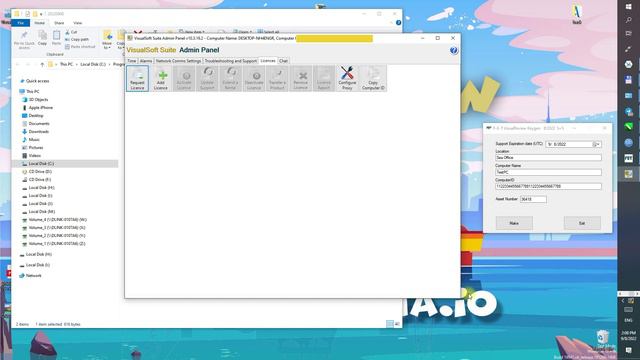Click the taskbar clock showing the time and date

tap(629, 336)
